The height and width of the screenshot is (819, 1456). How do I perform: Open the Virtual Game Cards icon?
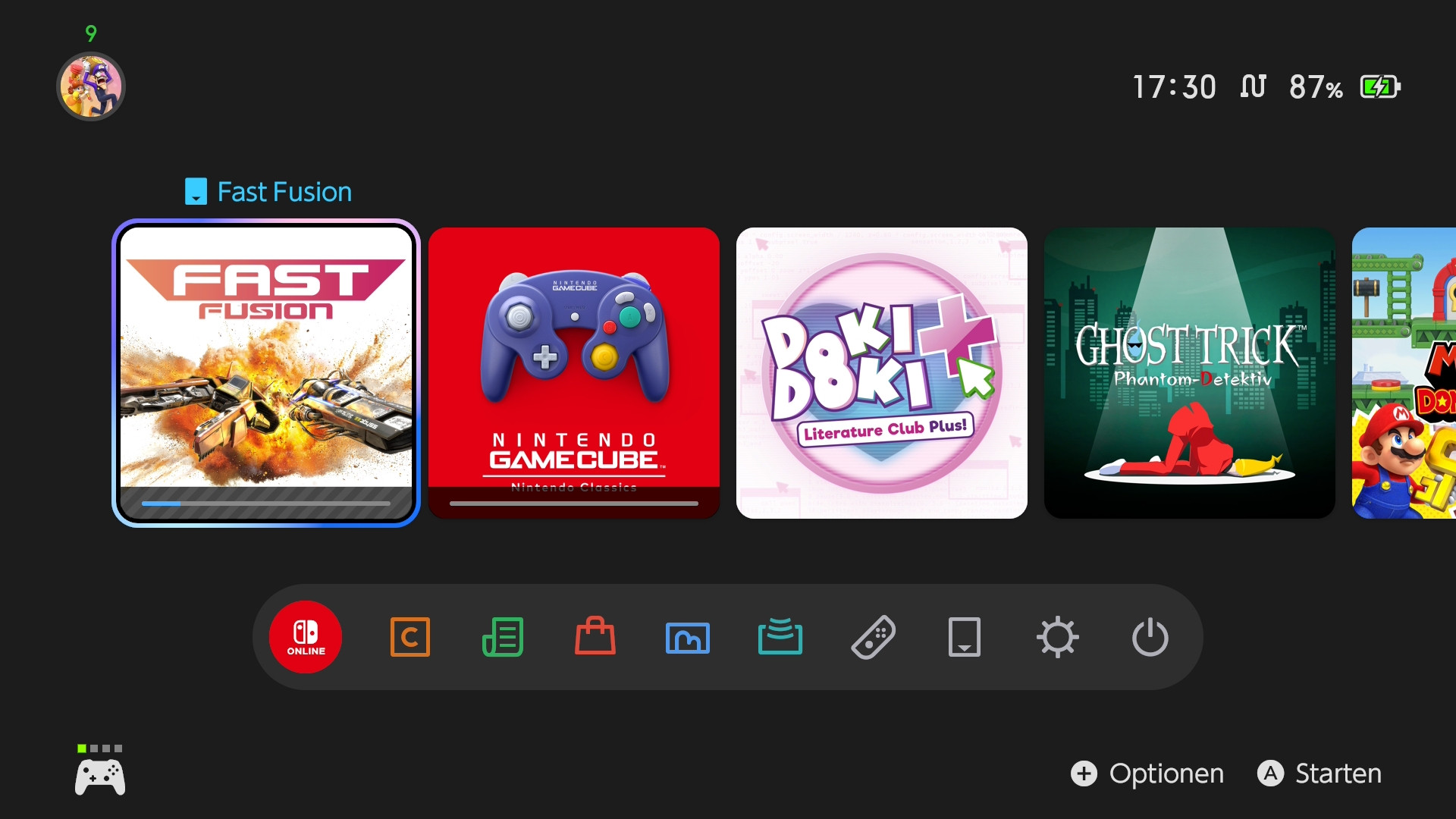[x=965, y=637]
